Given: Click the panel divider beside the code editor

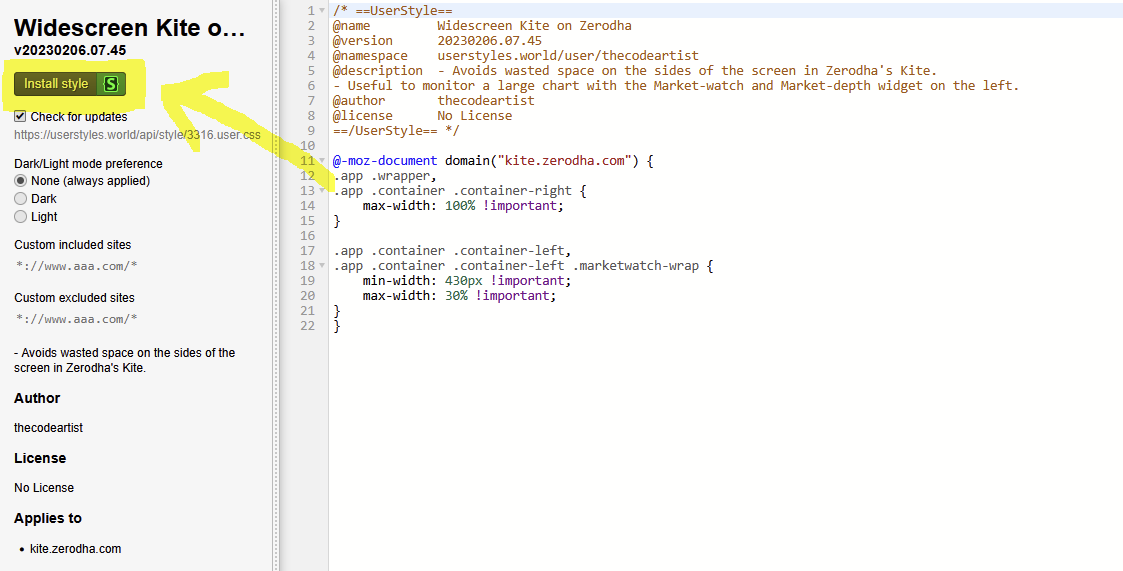Looking at the screenshot, I should (277, 300).
